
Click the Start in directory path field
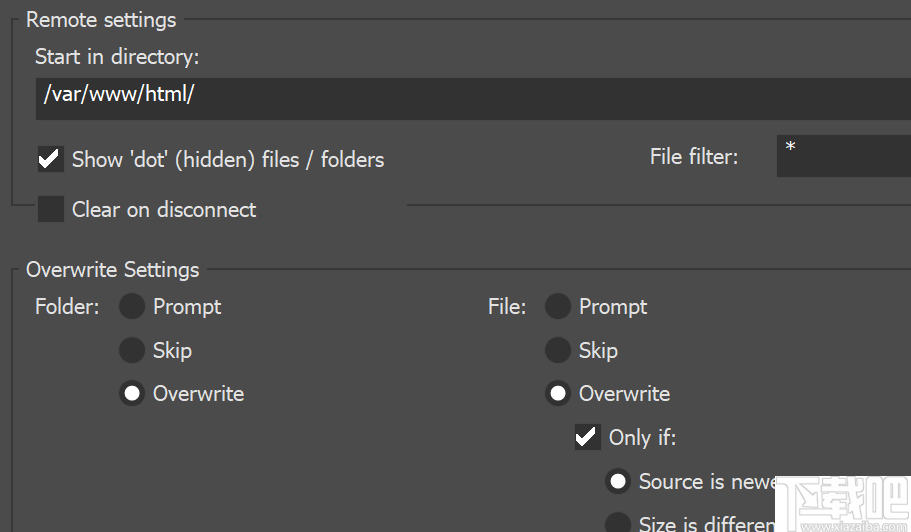(470, 98)
